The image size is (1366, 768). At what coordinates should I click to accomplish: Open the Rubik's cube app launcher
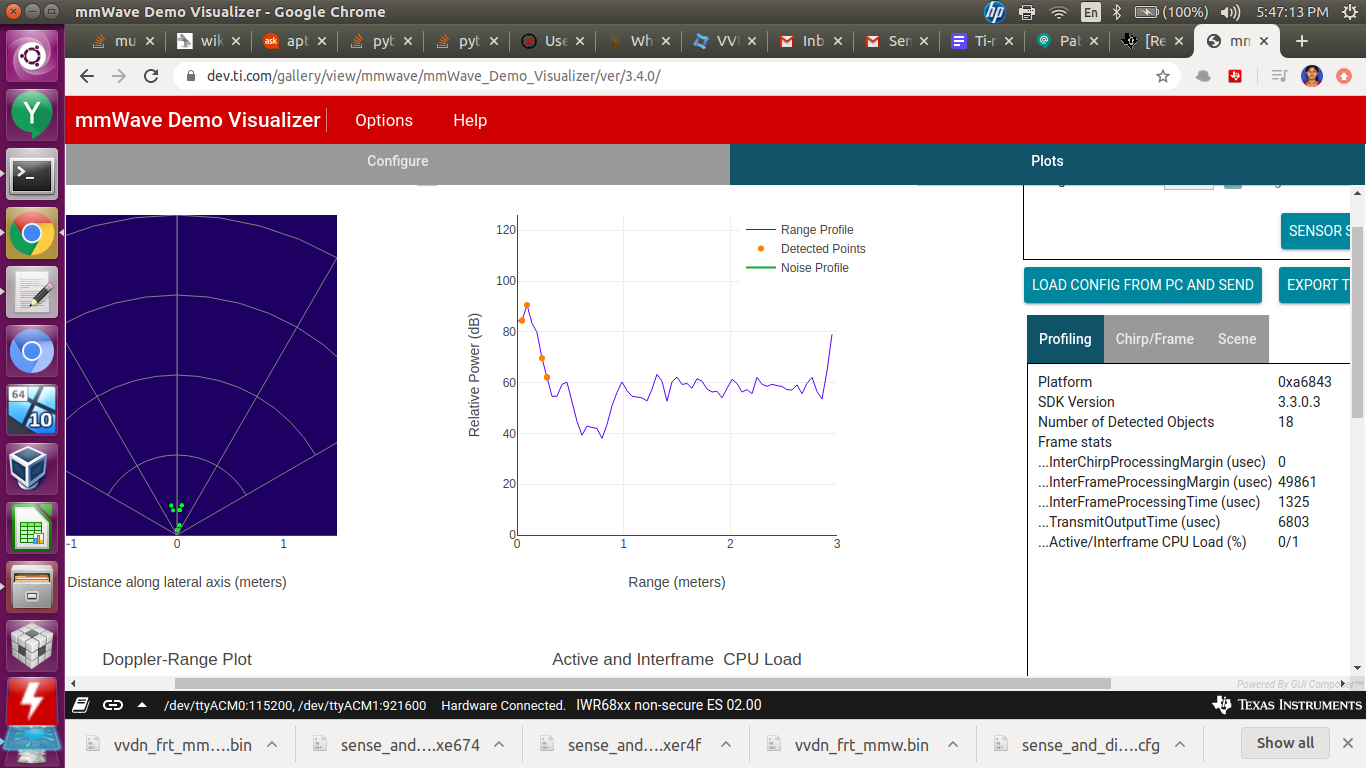pyautogui.click(x=33, y=646)
